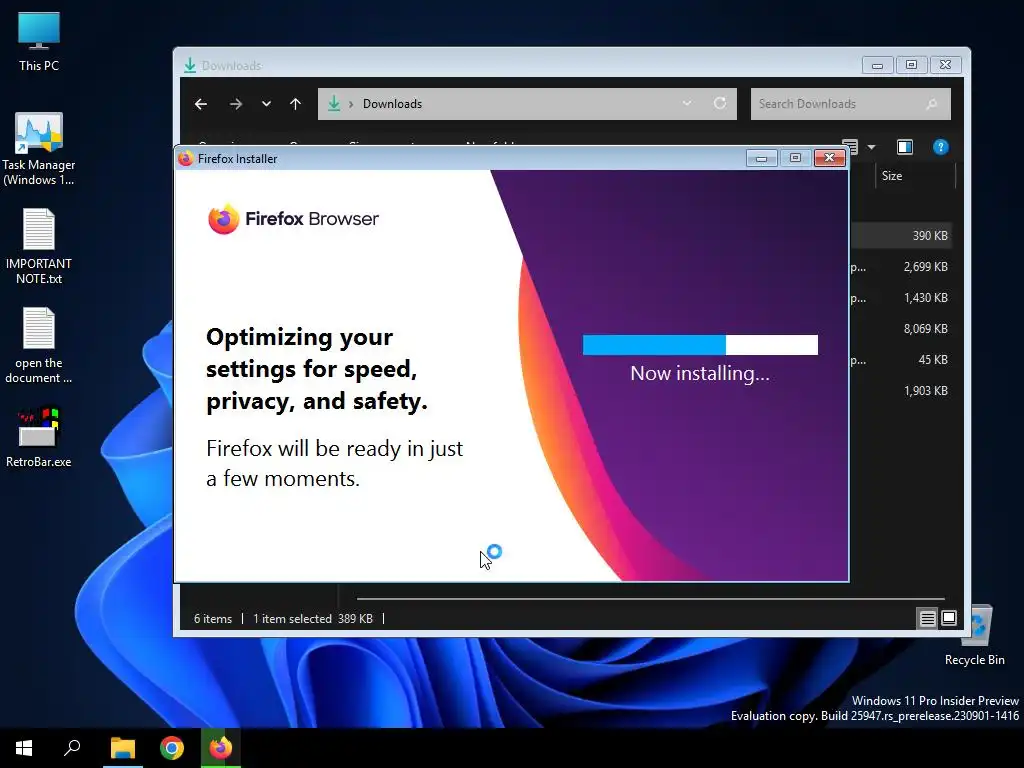Select the 1,903 KB file row
The image size is (1024, 768).
click(901, 391)
